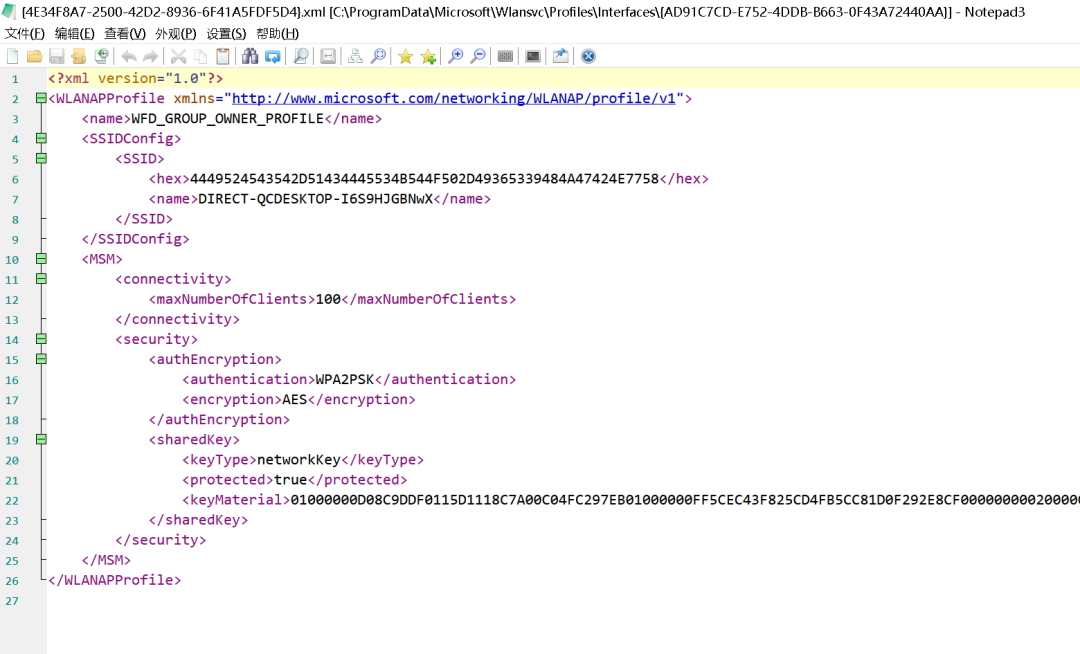Click the Open file folder icon

click(34, 56)
